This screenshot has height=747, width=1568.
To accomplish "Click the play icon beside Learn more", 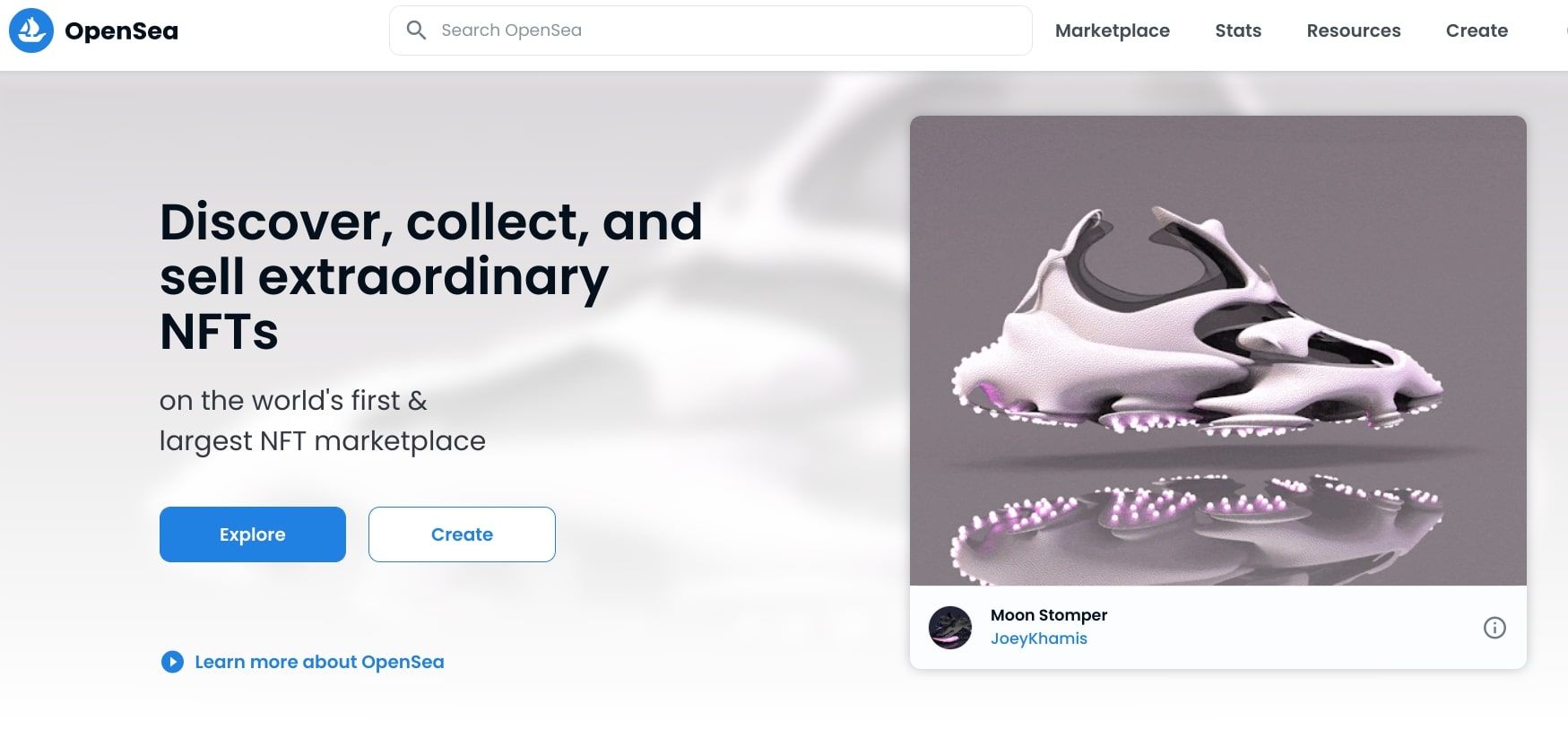I will (172, 662).
